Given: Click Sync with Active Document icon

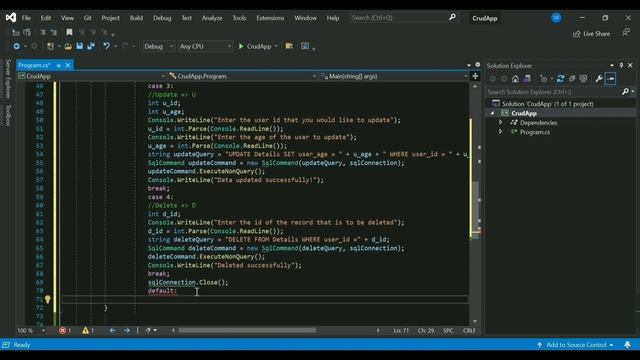Looking at the screenshot, I should pyautogui.click(x=560, y=79).
